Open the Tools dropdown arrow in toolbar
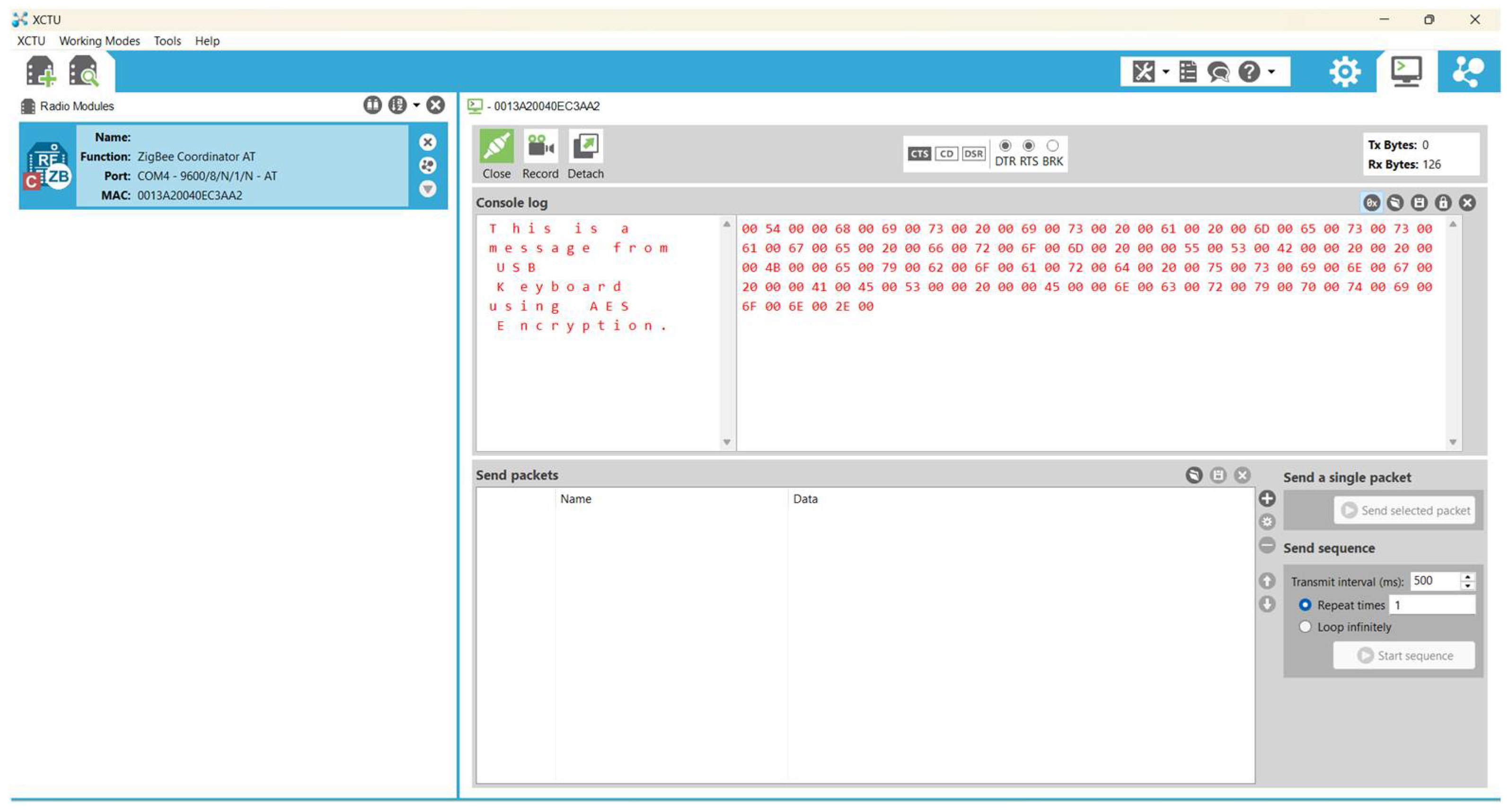Image resolution: width=1509 pixels, height=812 pixels. [x=1166, y=71]
